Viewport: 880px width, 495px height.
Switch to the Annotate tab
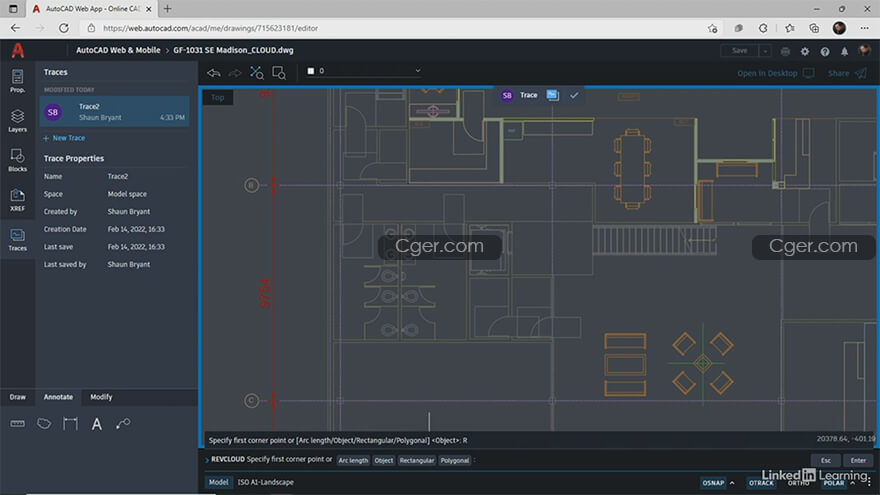(58, 397)
